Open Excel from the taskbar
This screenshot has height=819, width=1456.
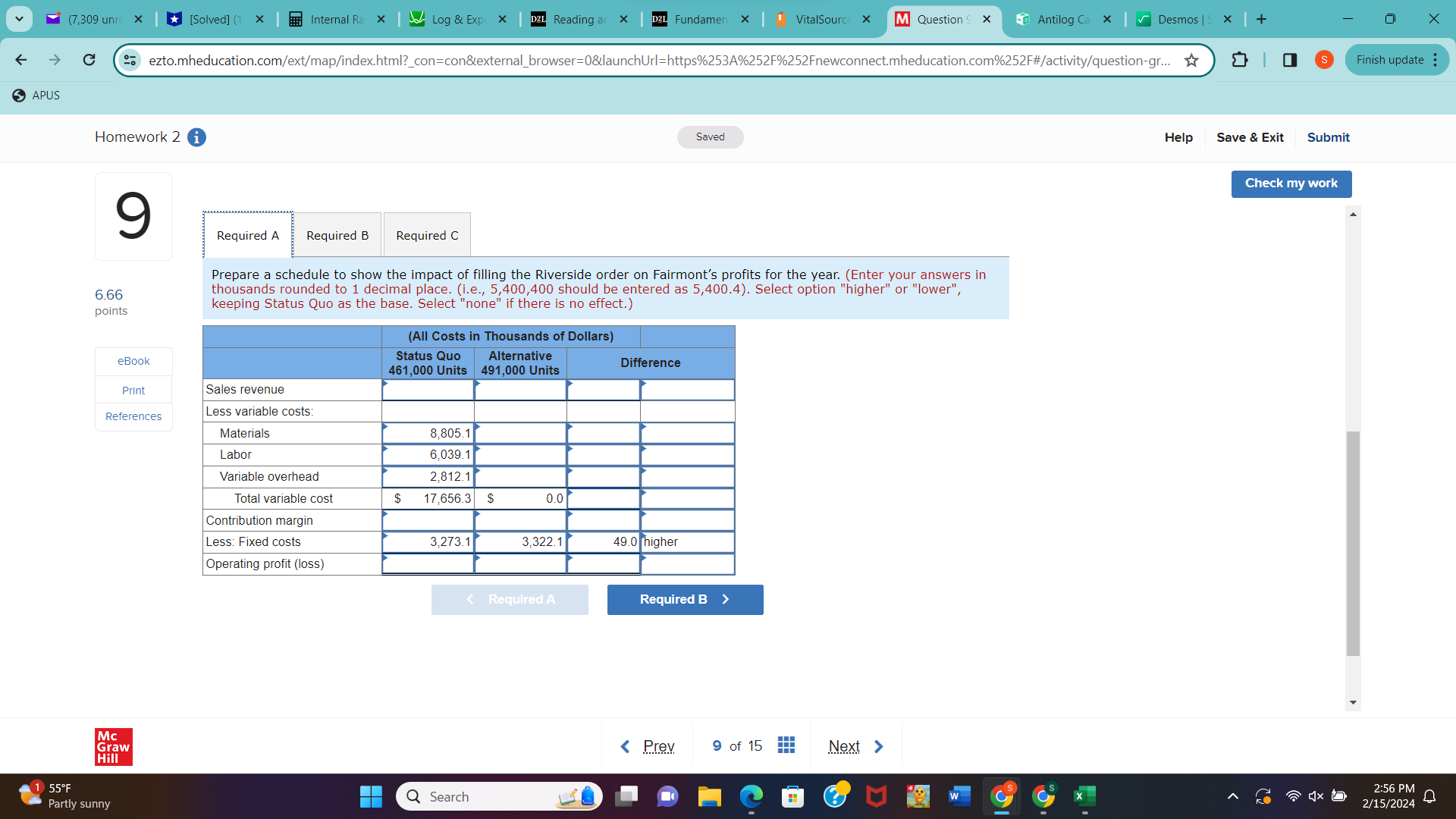[1084, 796]
